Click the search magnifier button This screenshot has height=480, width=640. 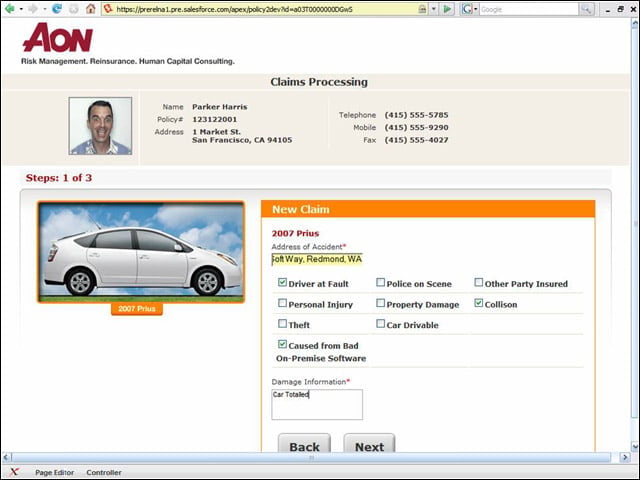point(586,9)
